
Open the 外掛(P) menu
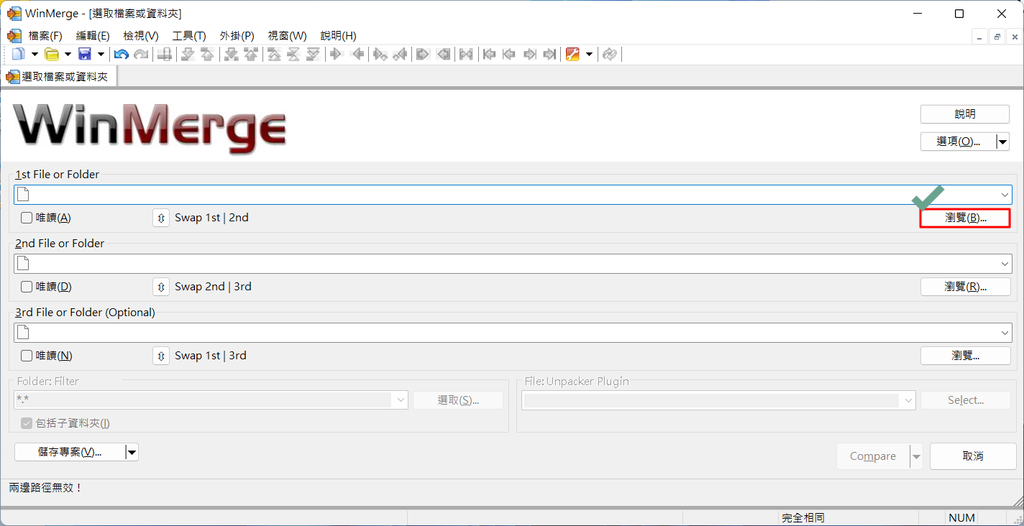tap(237, 36)
